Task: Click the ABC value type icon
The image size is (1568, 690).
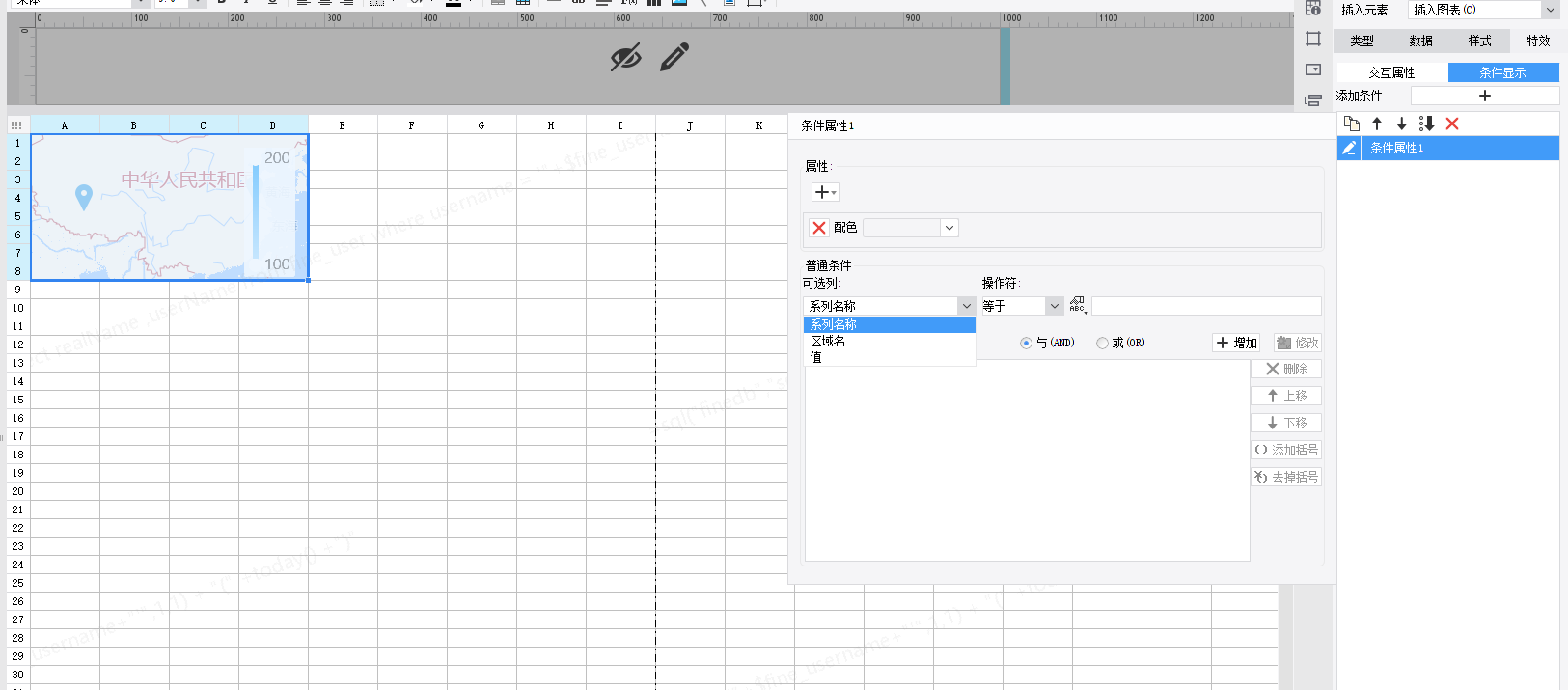Action: click(1078, 305)
